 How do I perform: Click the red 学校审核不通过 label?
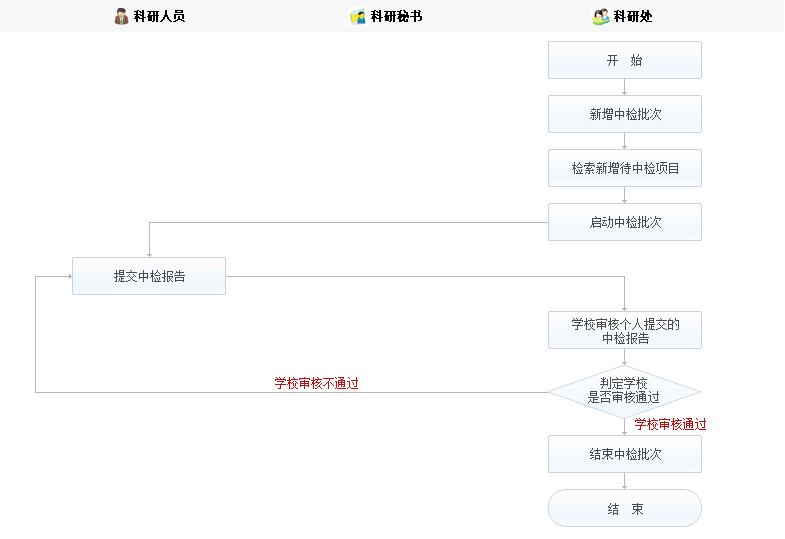316,383
